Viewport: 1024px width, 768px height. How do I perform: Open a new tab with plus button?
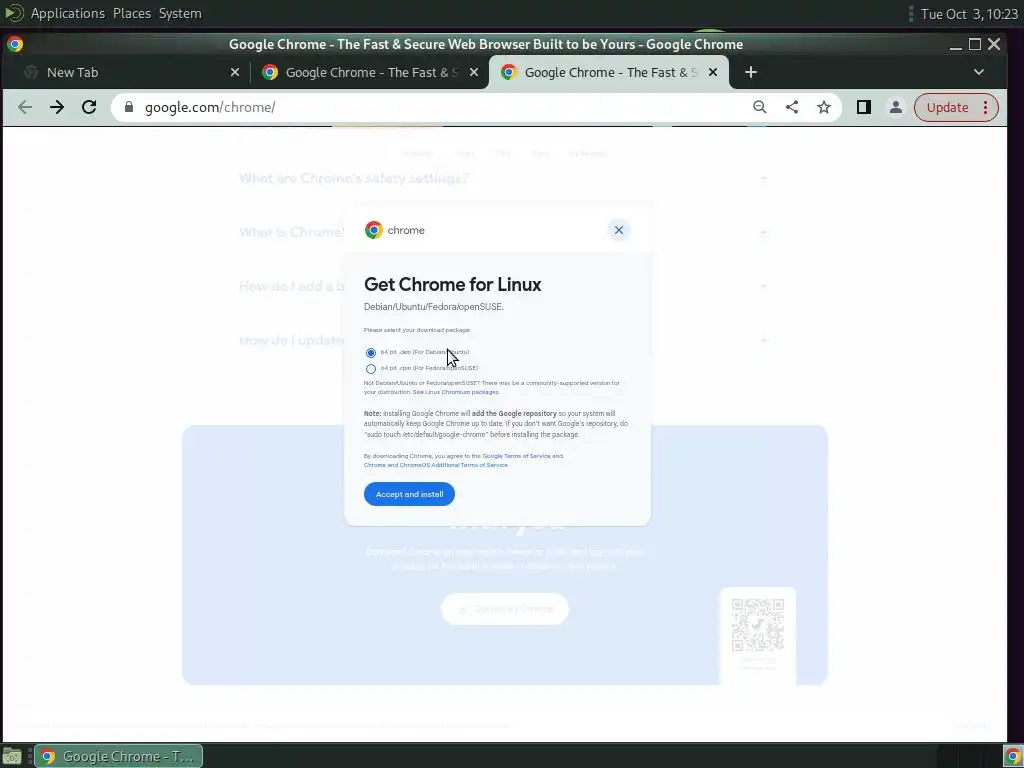pyautogui.click(x=751, y=72)
